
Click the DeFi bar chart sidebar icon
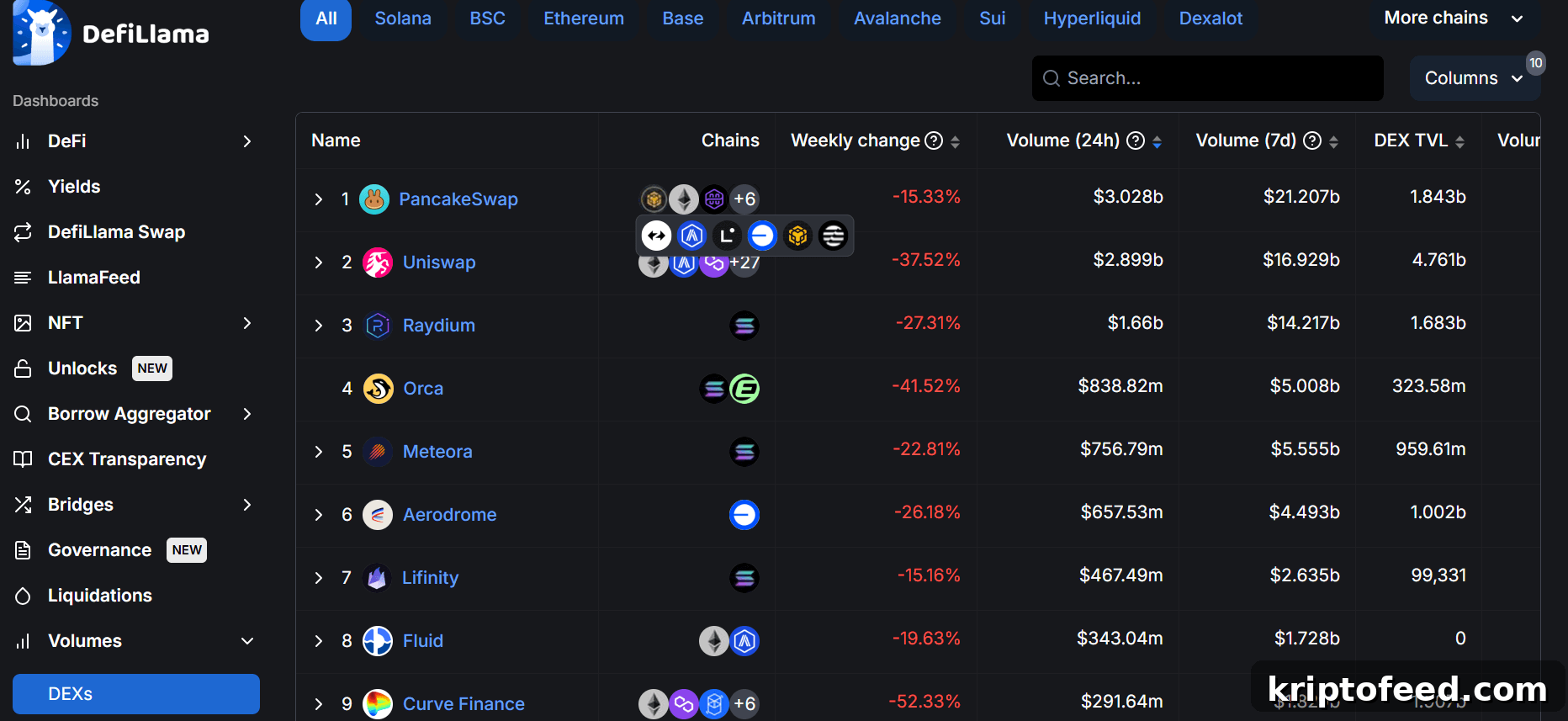[x=23, y=141]
